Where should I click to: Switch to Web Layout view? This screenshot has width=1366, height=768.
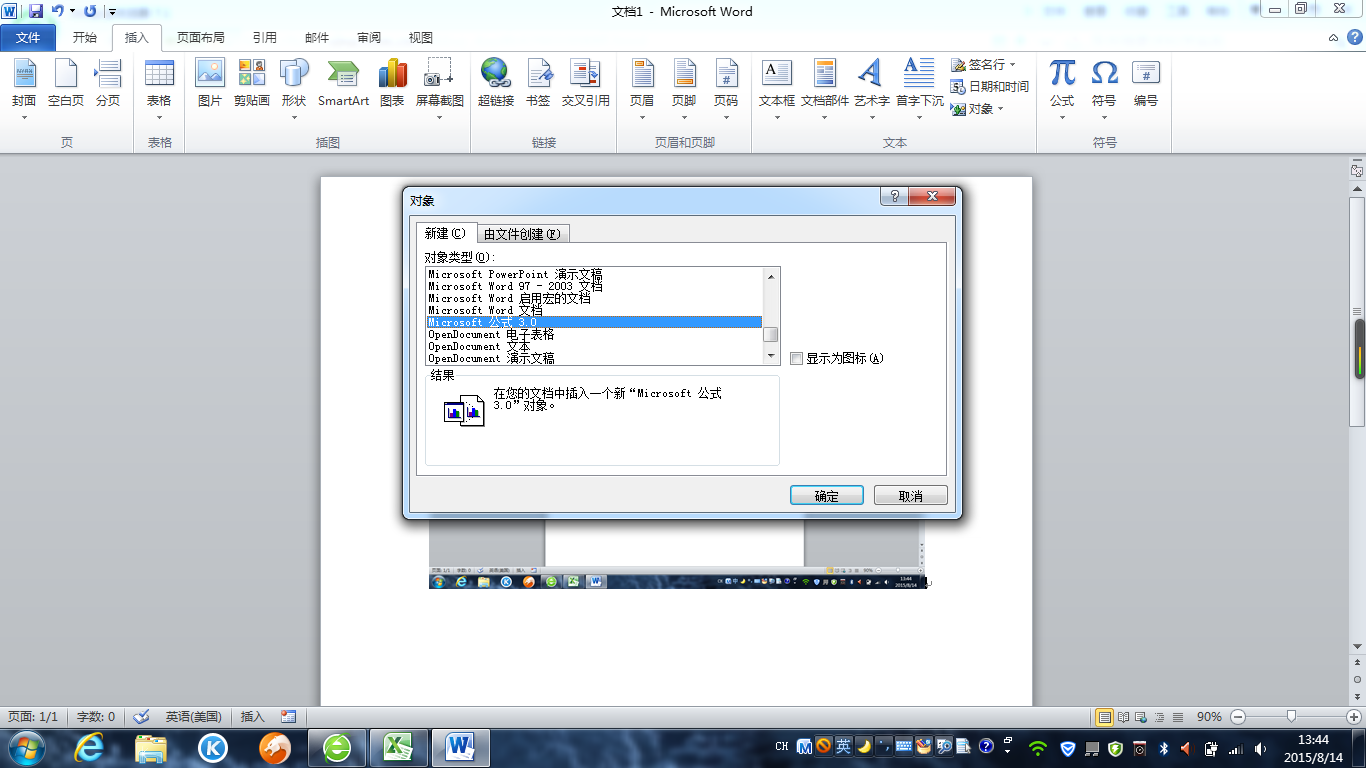pyautogui.click(x=1142, y=717)
